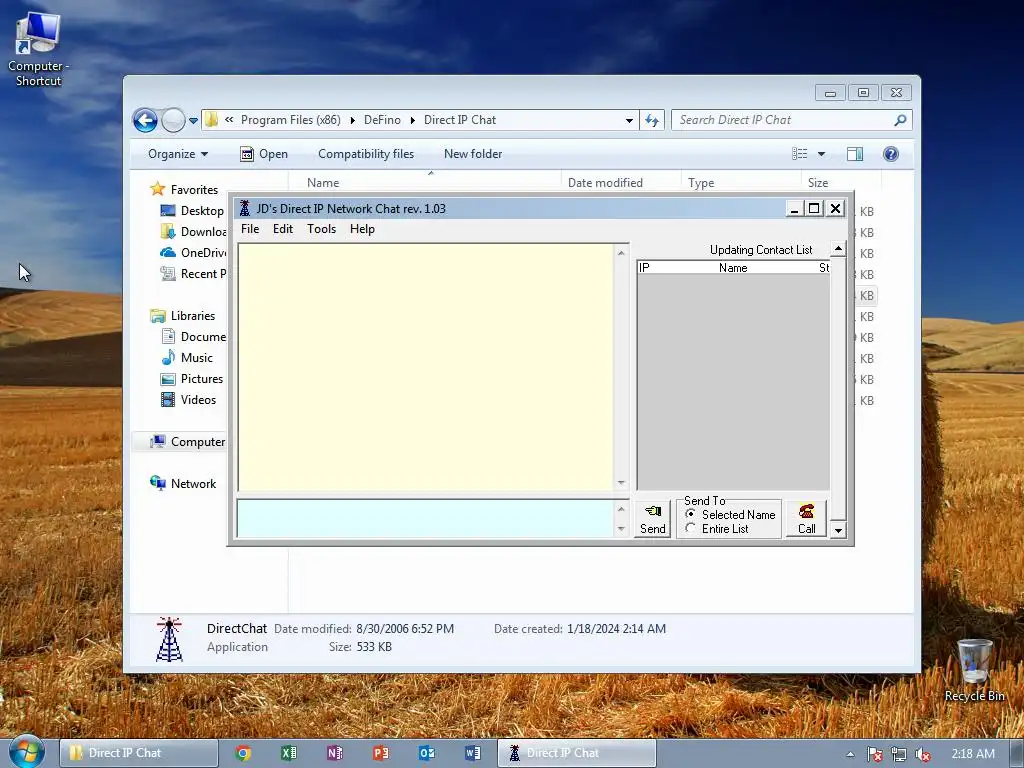Select Music under Libraries

click(x=197, y=358)
